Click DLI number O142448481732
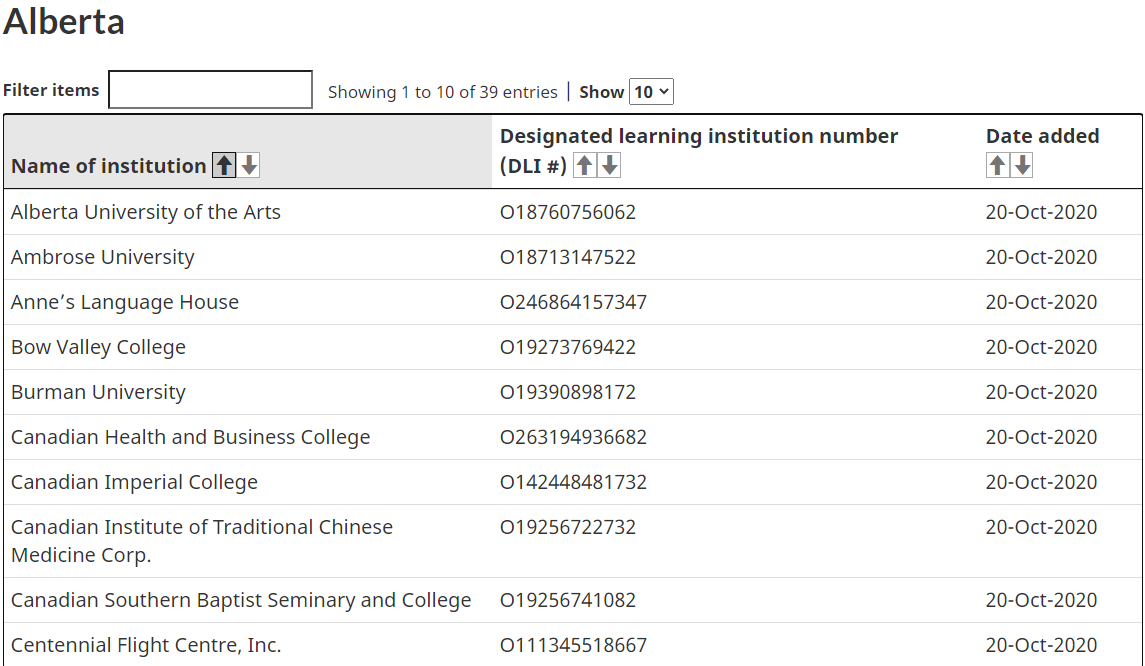Viewport: 1145px width, 666px height. click(573, 482)
